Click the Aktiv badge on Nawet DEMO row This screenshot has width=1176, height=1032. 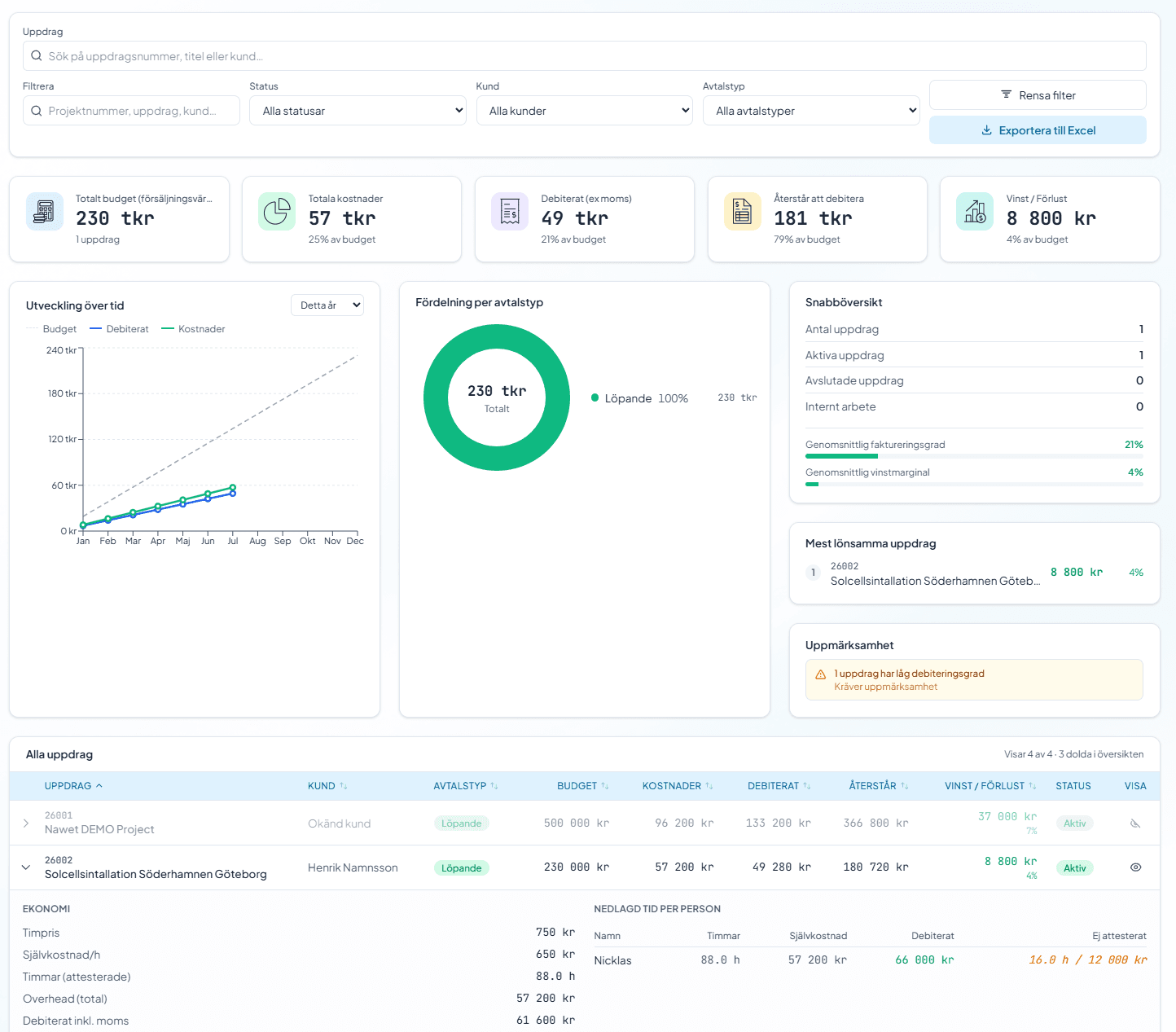coord(1074,823)
